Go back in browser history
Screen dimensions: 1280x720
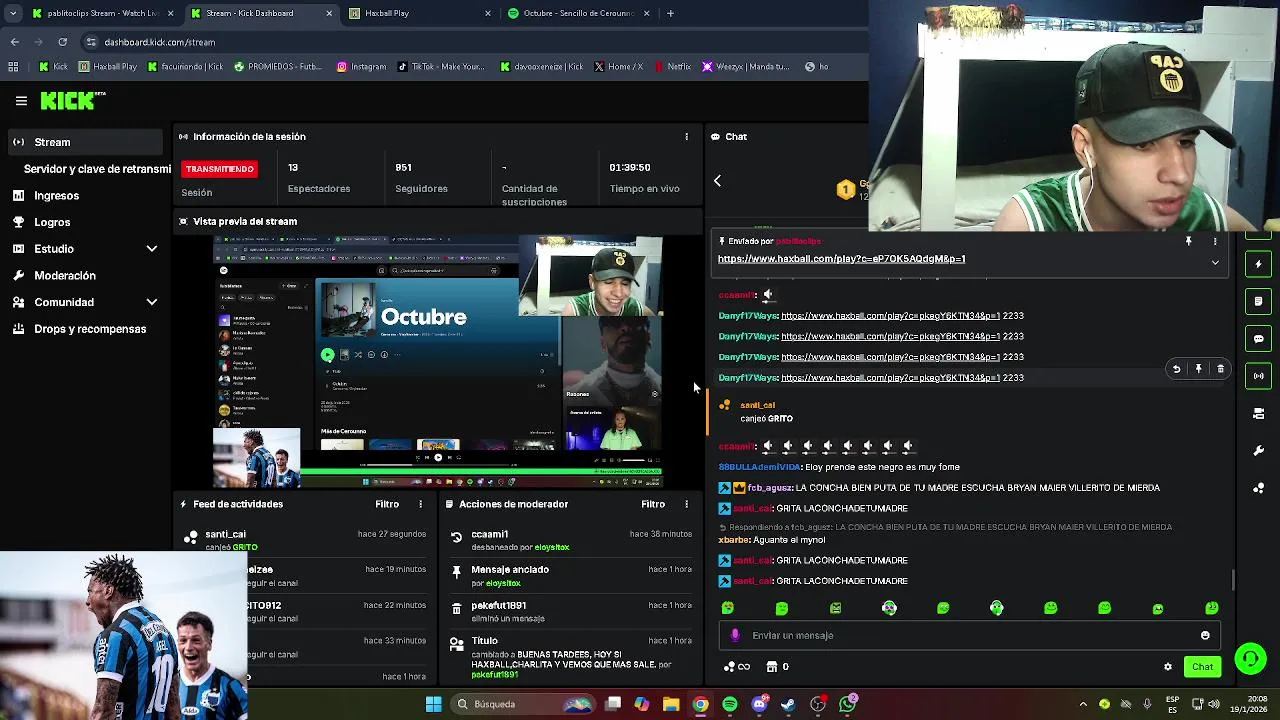click(14, 42)
